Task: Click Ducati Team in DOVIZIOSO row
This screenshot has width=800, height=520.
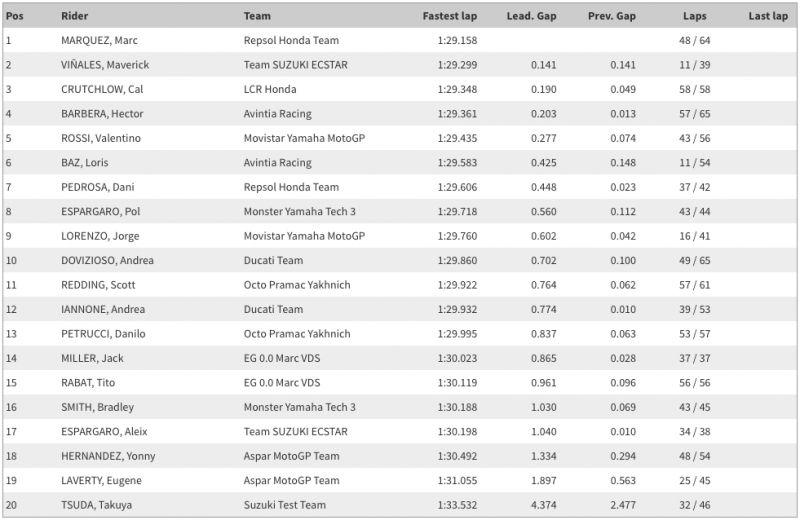Action: [273, 261]
